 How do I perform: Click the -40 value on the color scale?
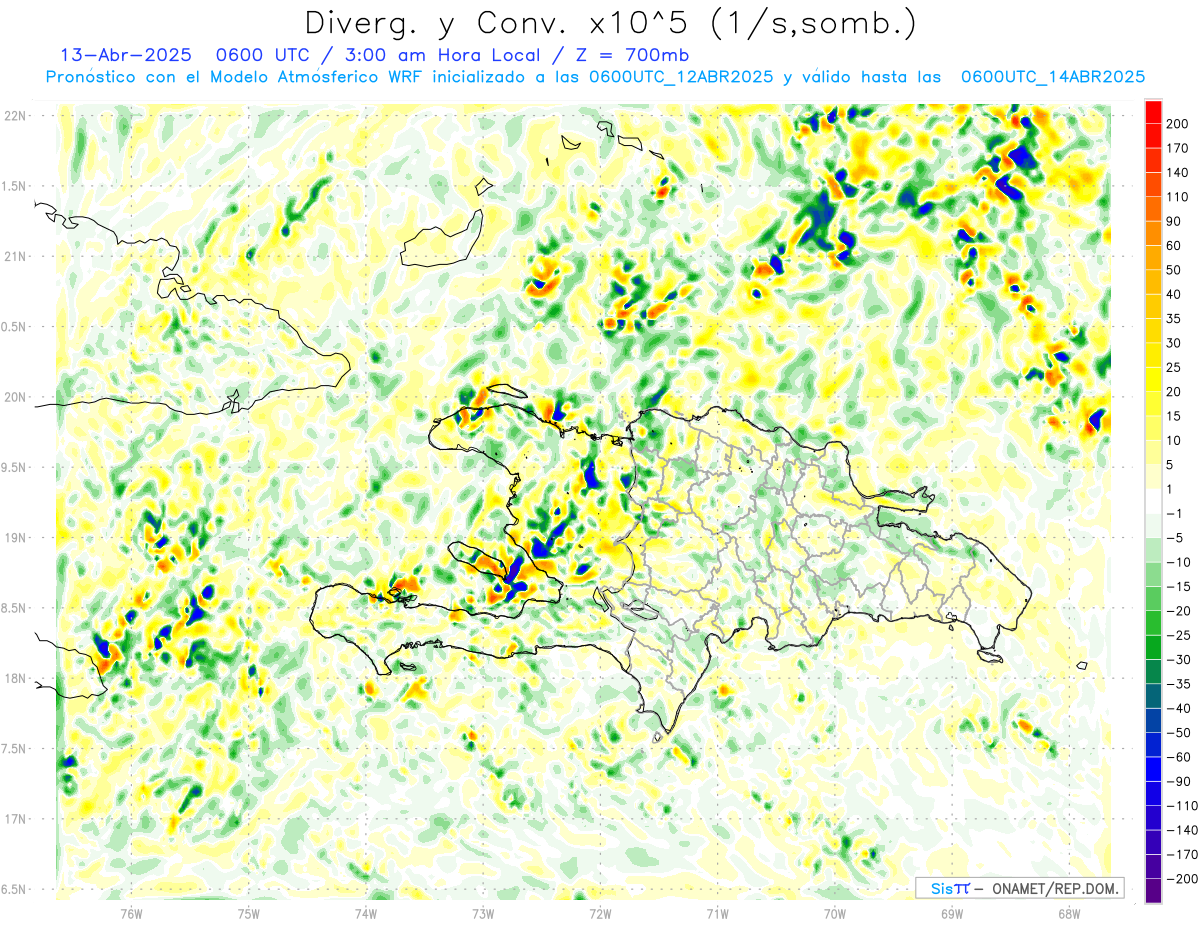coord(1181,708)
